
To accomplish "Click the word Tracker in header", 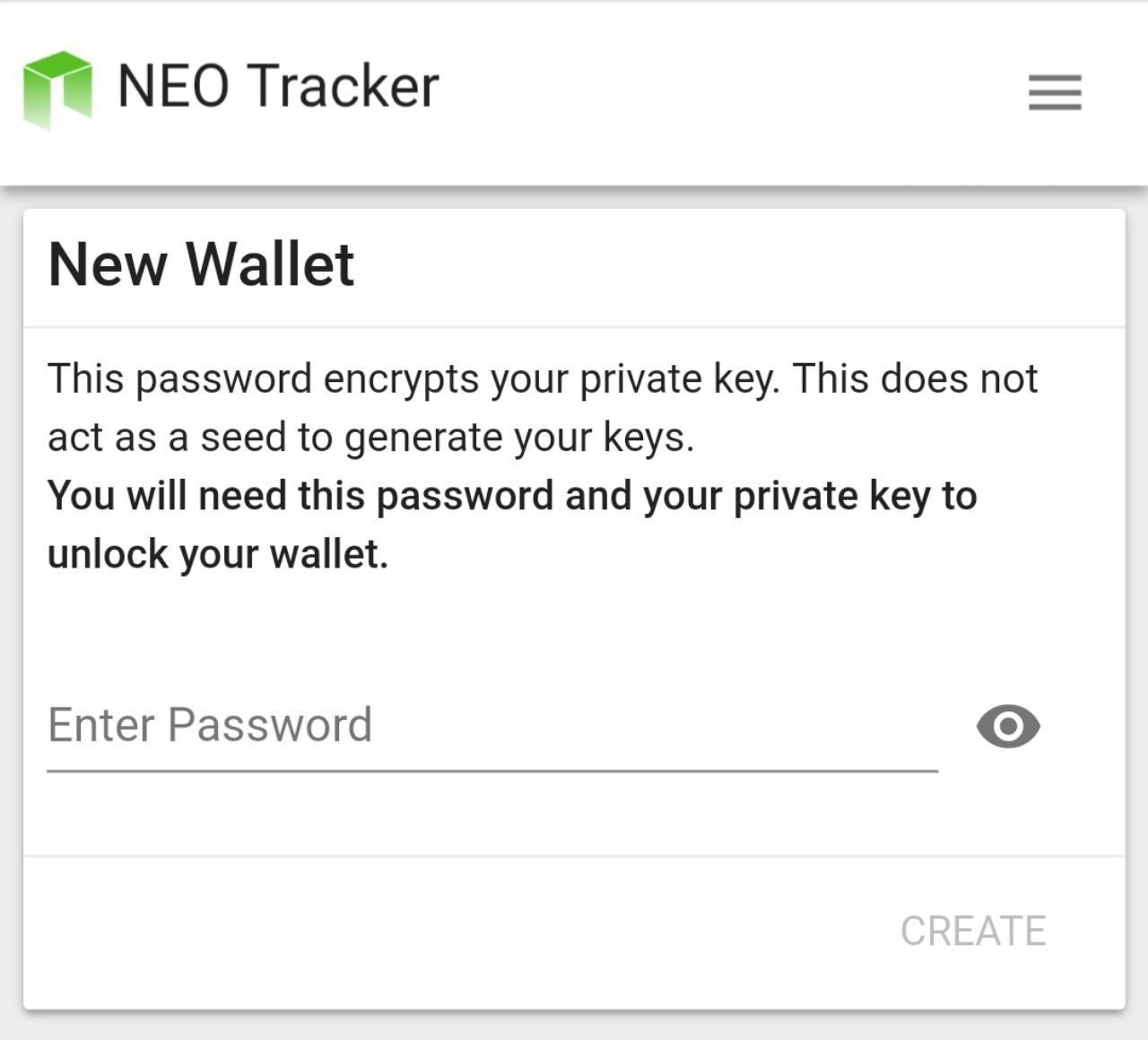I will [342, 87].
